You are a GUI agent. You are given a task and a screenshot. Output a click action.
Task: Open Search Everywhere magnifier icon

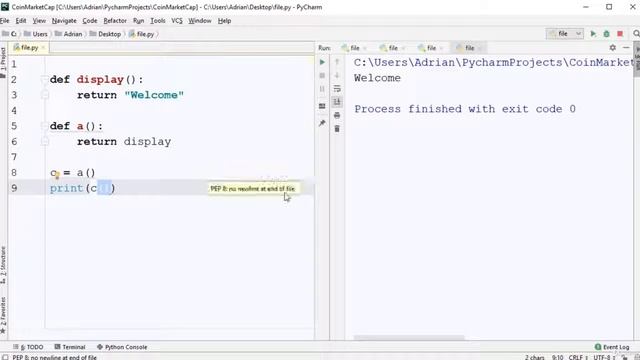[x=636, y=34]
